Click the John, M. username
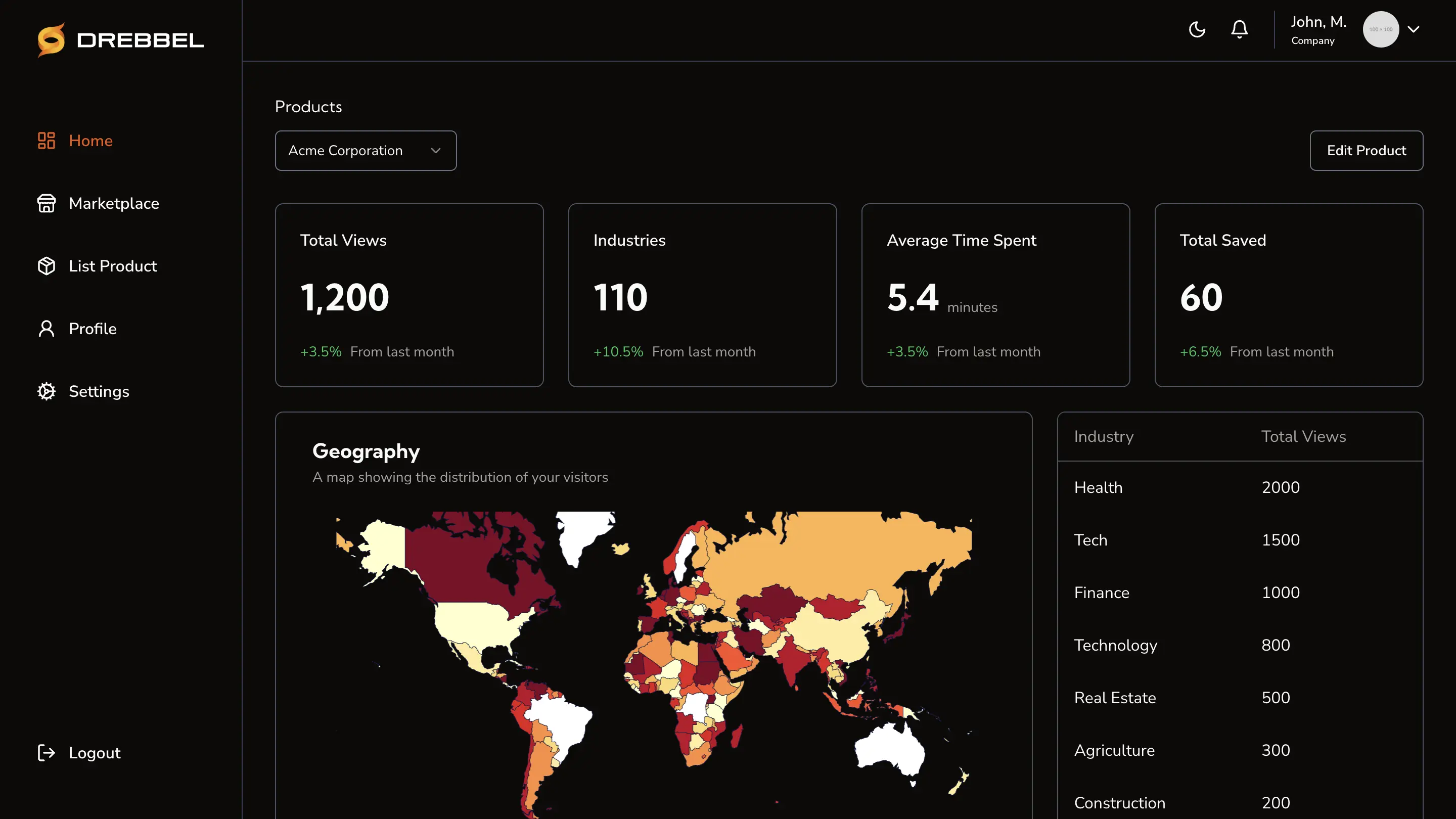This screenshot has width=1456, height=819. (x=1318, y=22)
